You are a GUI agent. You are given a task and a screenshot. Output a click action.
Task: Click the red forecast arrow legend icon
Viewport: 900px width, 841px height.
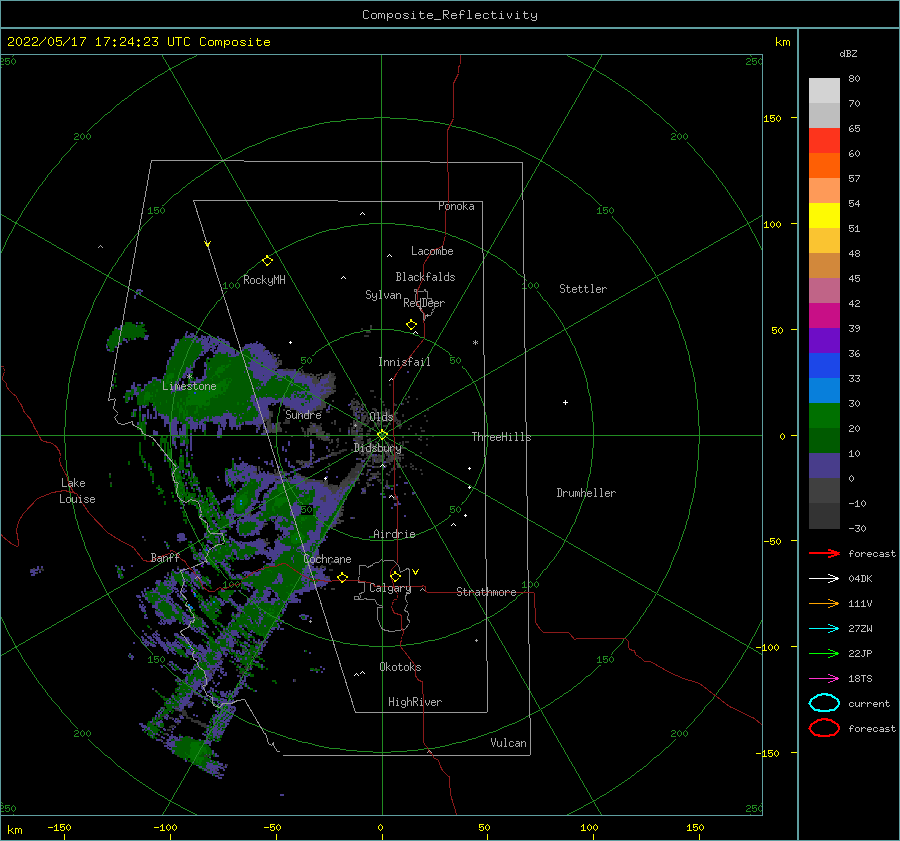point(824,553)
